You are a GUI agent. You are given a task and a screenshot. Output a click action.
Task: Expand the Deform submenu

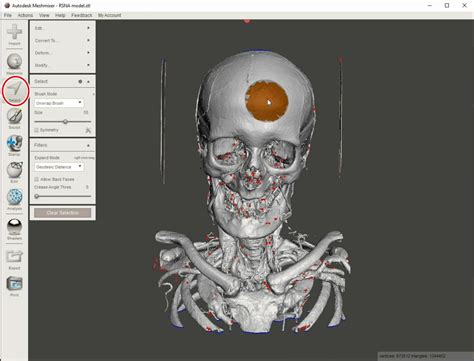coord(62,53)
